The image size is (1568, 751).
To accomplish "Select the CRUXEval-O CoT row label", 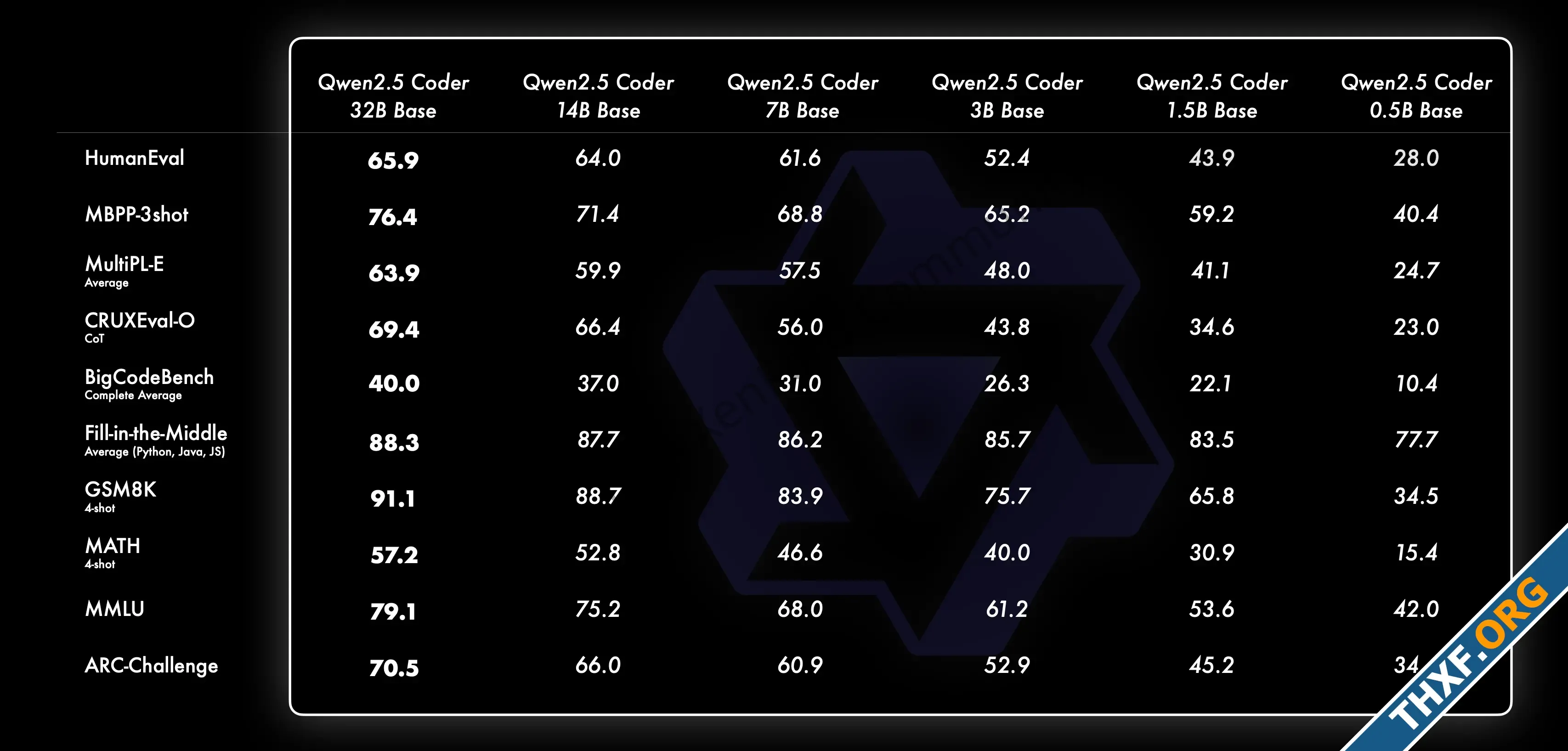I will [x=139, y=328].
